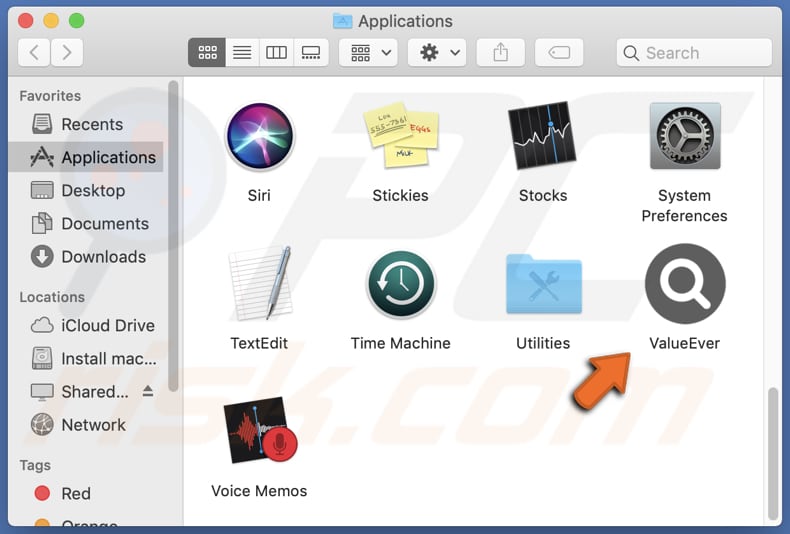
Task: Click the Locations section header
Action: [52, 297]
